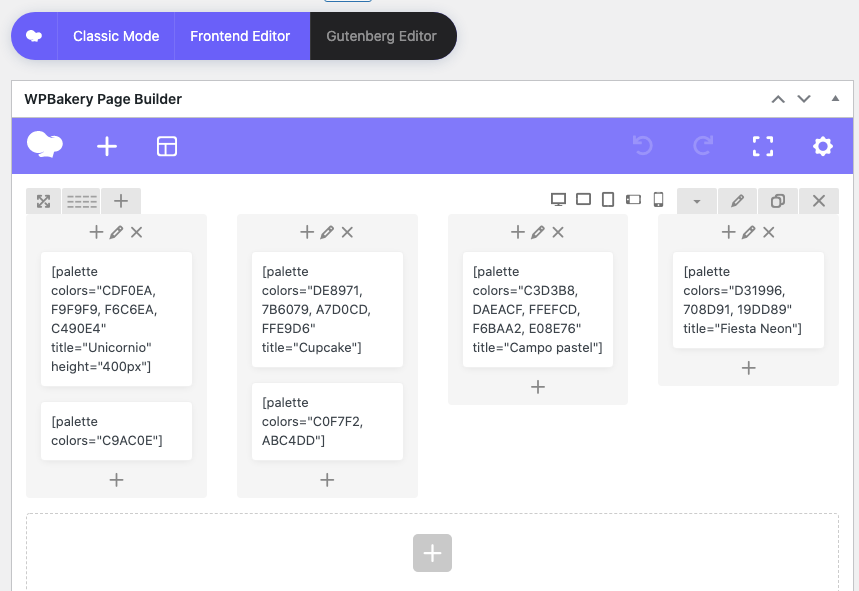The image size is (859, 591).
Task: Append element below C9AC0E palette block
Action: 116,480
